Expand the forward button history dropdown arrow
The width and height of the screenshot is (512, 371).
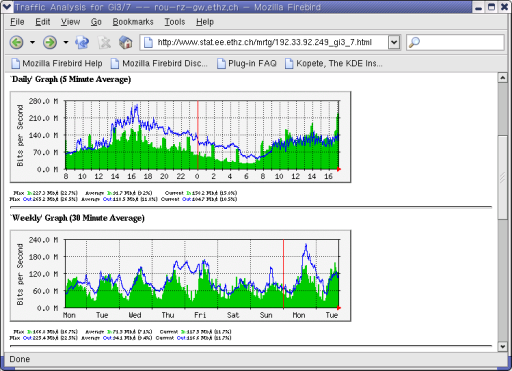point(66,42)
